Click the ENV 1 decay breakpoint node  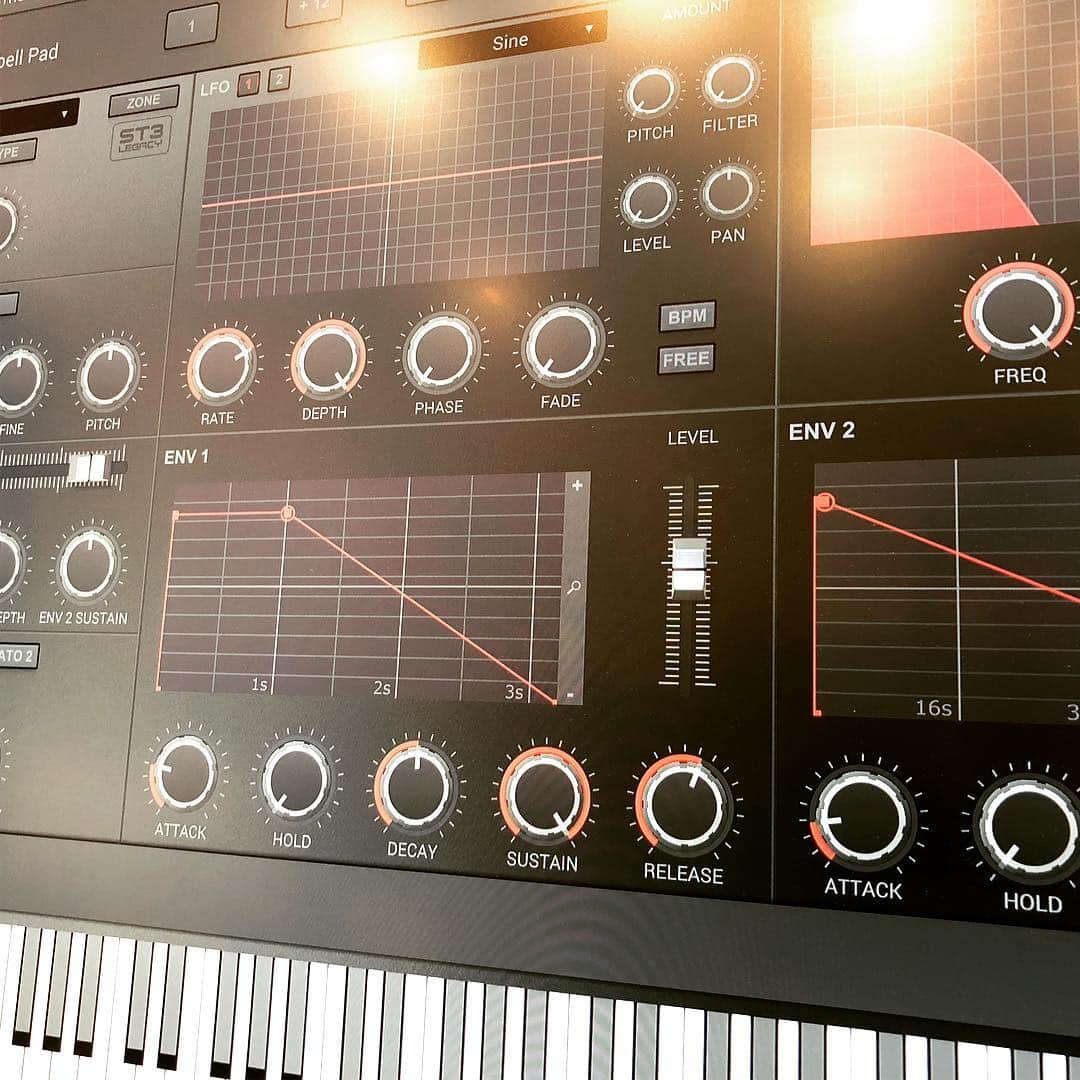tap(288, 513)
